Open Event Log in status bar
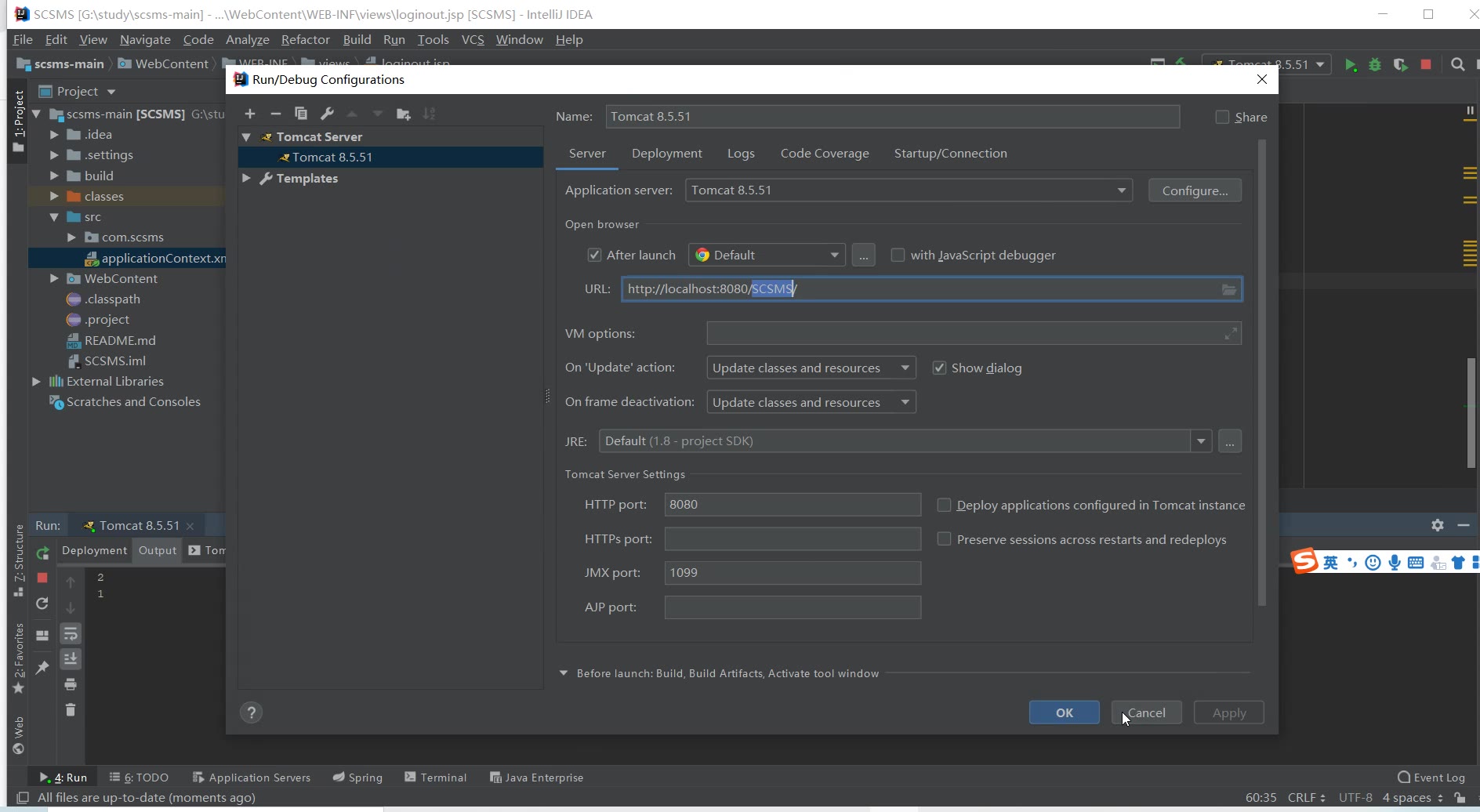 [x=1431, y=778]
